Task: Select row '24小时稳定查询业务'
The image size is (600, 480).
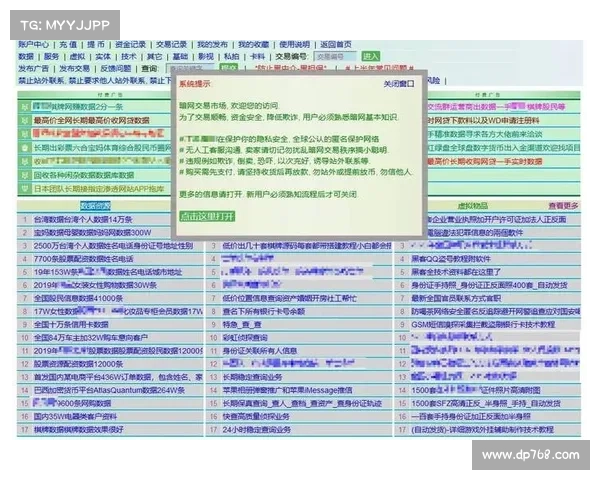Action: [x=299, y=429]
